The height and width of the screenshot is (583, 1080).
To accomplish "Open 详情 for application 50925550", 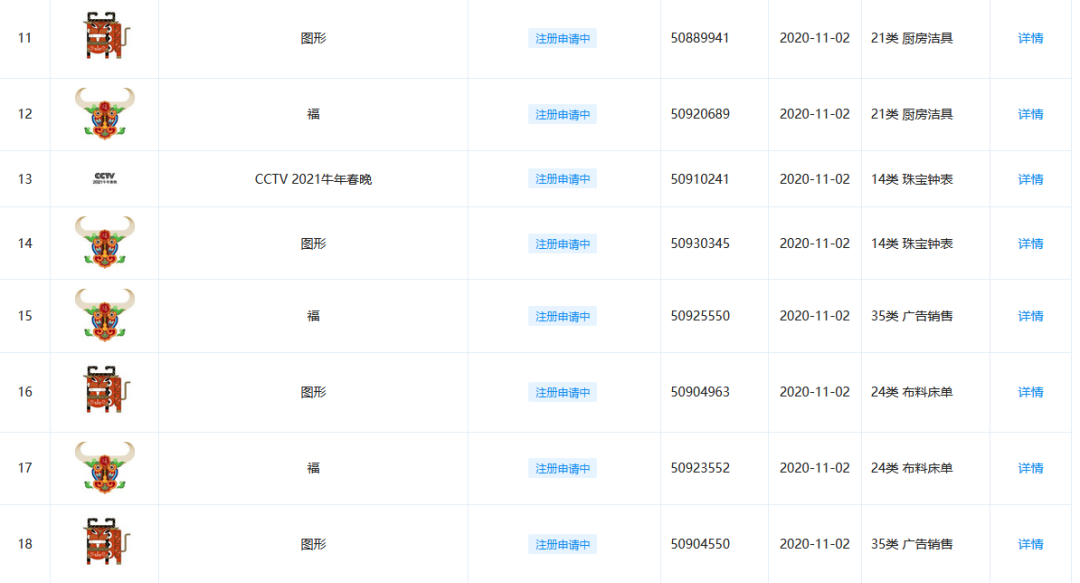I will (1030, 316).
